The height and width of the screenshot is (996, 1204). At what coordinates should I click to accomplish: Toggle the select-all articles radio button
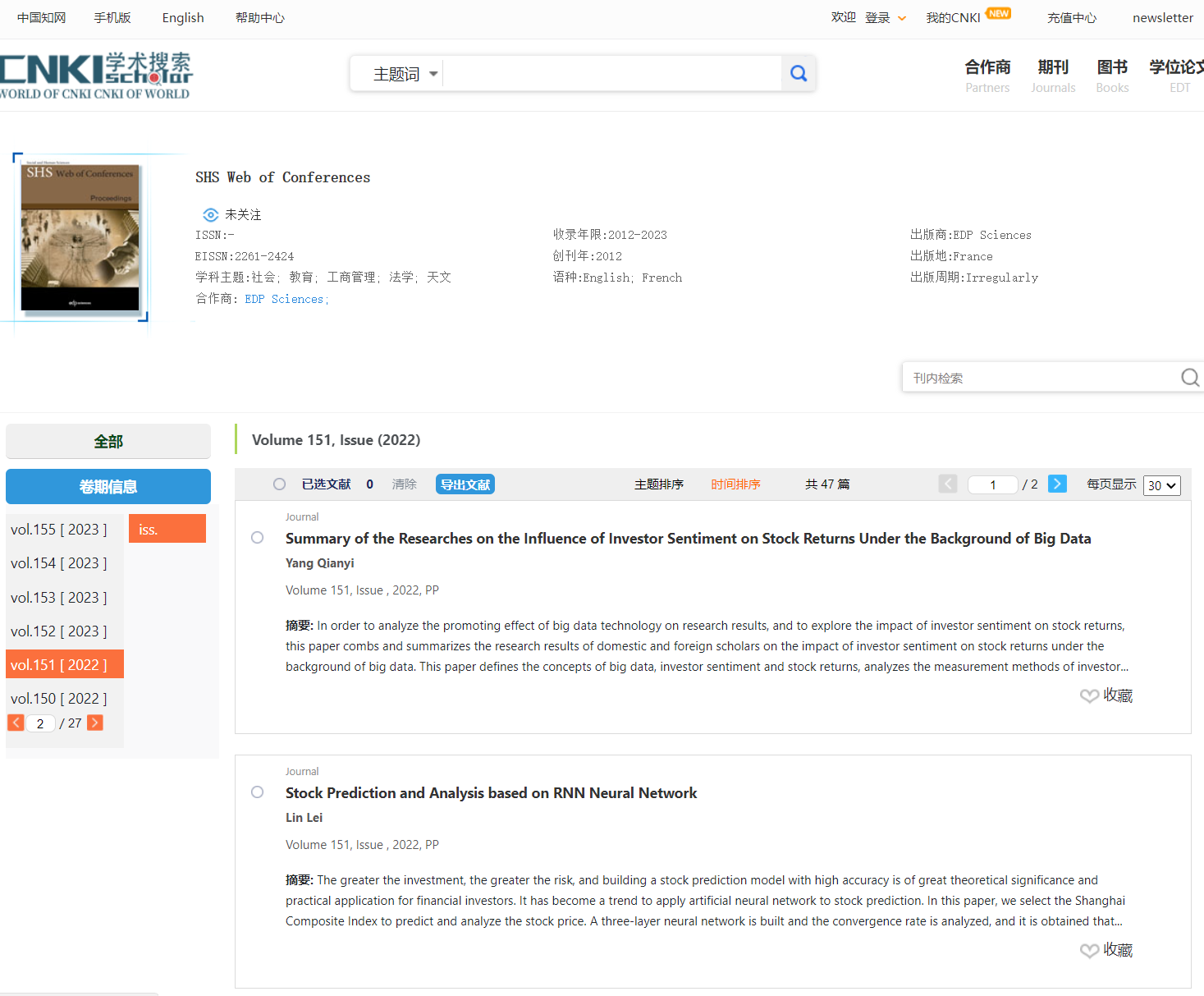click(x=280, y=484)
